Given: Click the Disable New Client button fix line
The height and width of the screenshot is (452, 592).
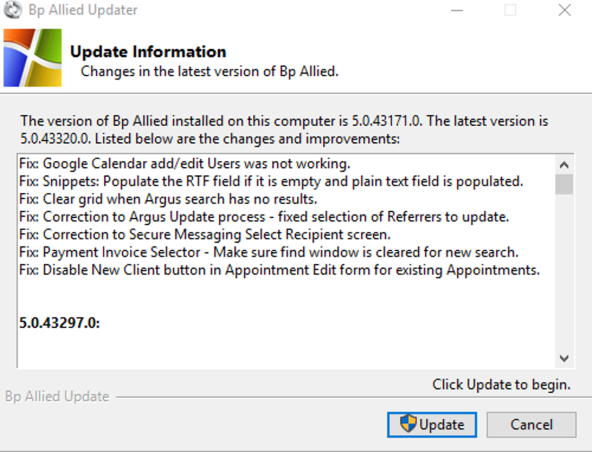Looking at the screenshot, I should tap(279, 270).
